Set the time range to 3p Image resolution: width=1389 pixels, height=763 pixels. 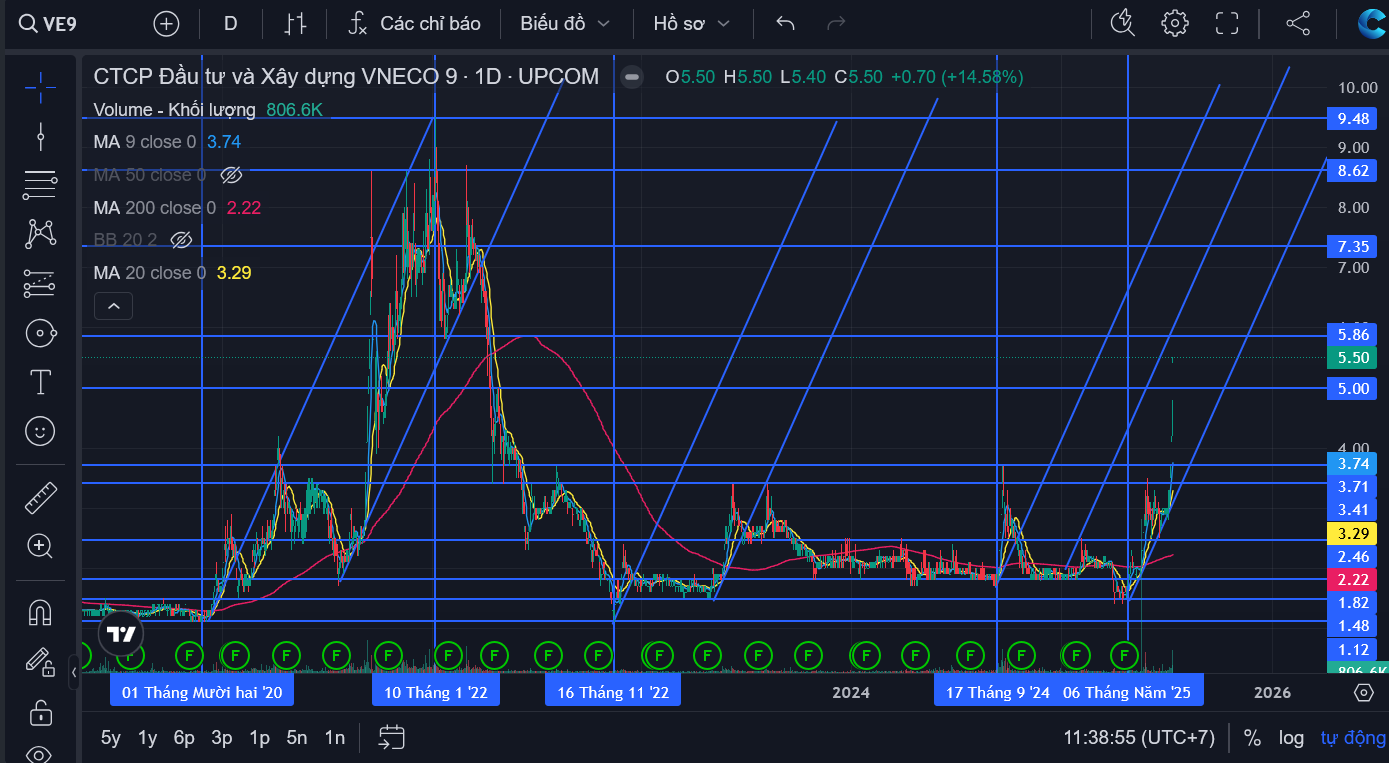(222, 738)
